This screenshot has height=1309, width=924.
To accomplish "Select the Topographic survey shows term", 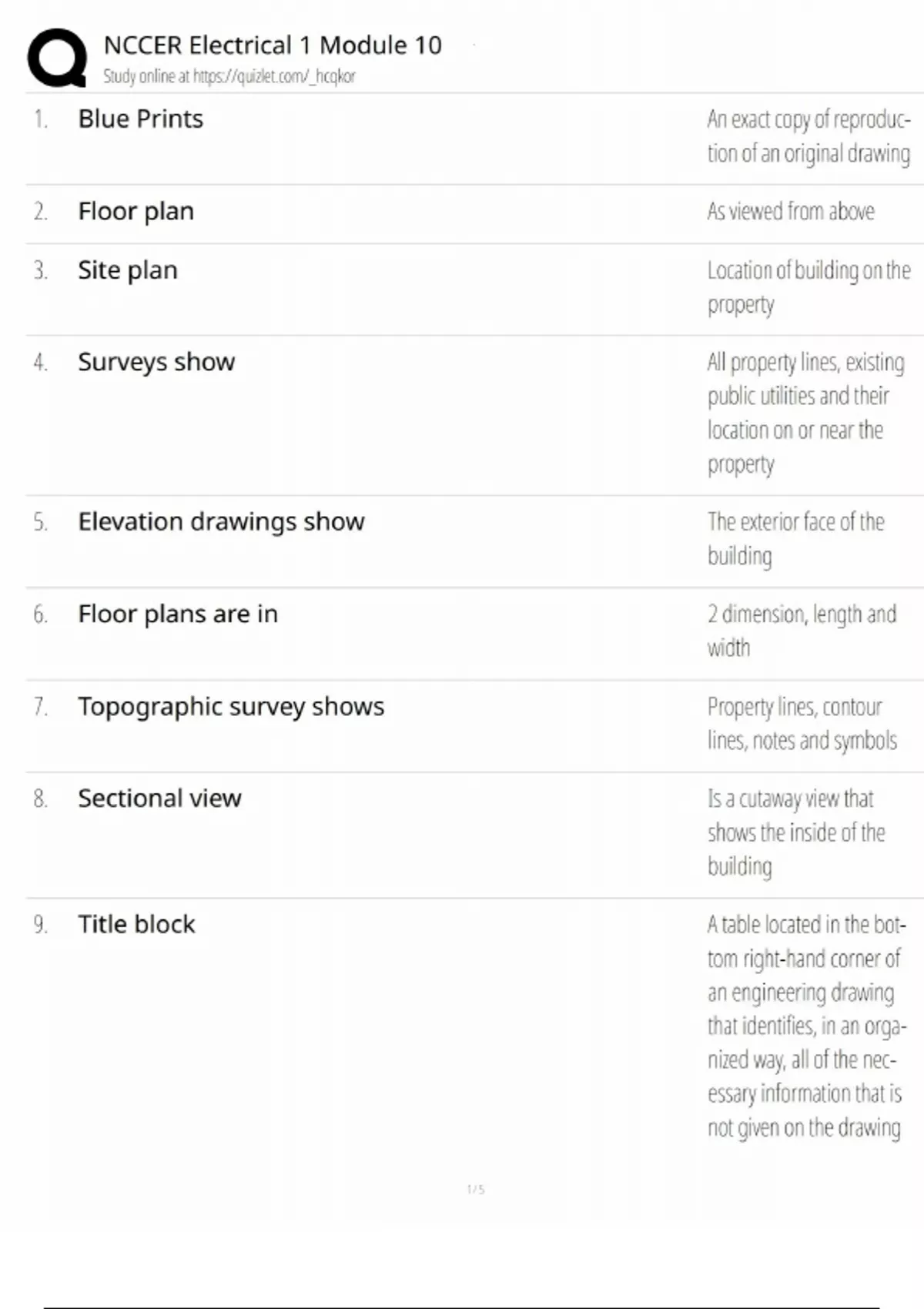I will coord(231,706).
